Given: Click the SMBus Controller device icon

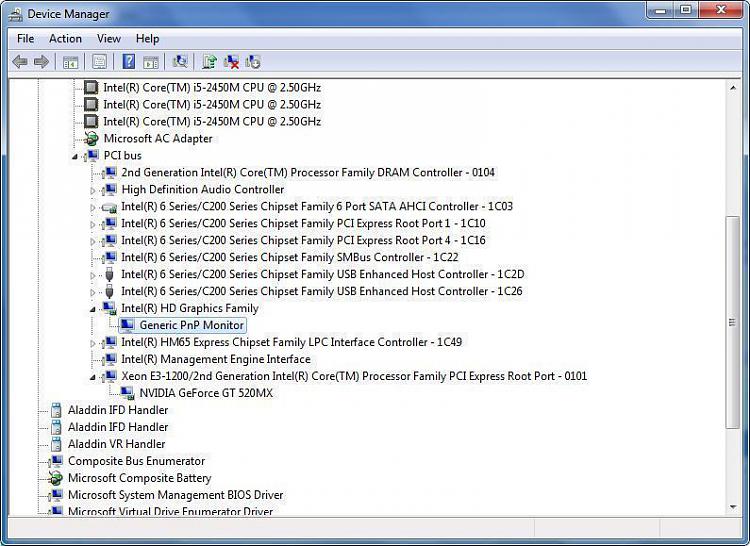Looking at the screenshot, I should coord(110,257).
